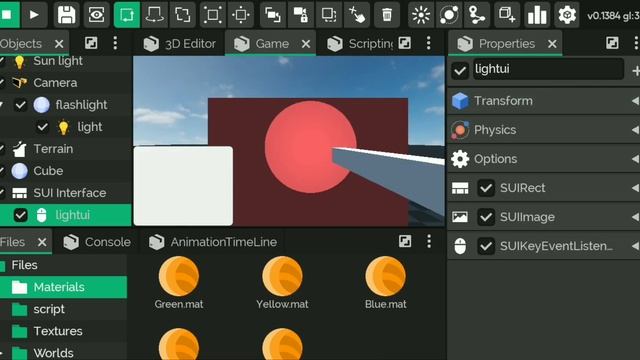Click the clone with dashed box icon

[x=329, y=15]
